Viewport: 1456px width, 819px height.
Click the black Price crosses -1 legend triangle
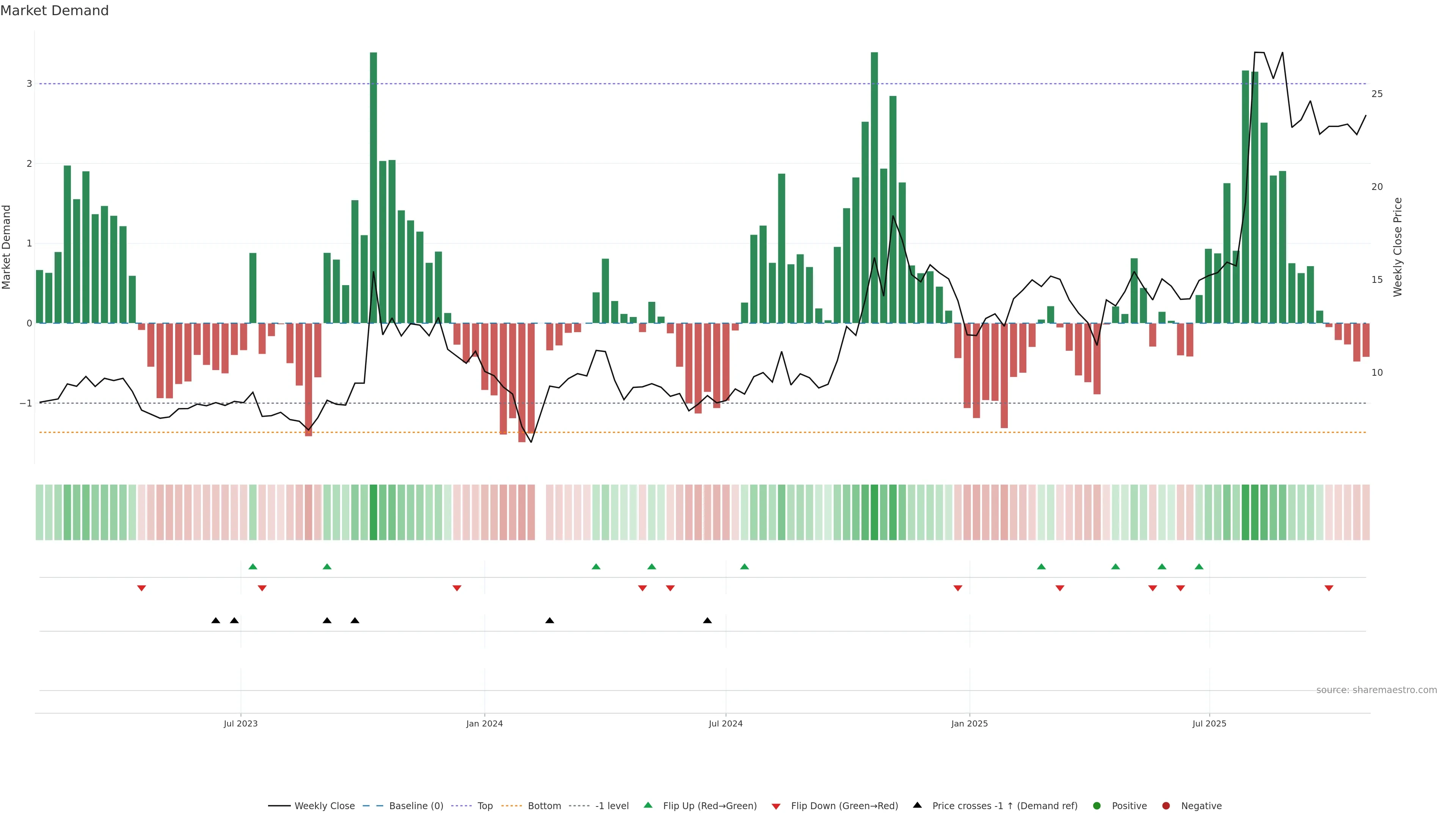pyautogui.click(x=917, y=805)
